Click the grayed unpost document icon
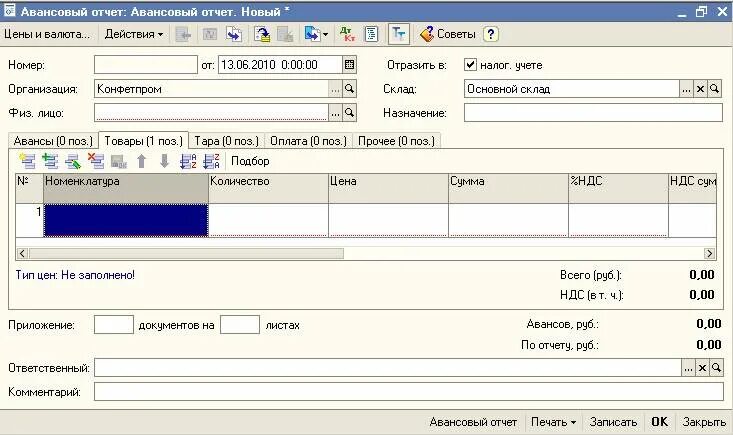The height and width of the screenshot is (435, 733). (285, 35)
